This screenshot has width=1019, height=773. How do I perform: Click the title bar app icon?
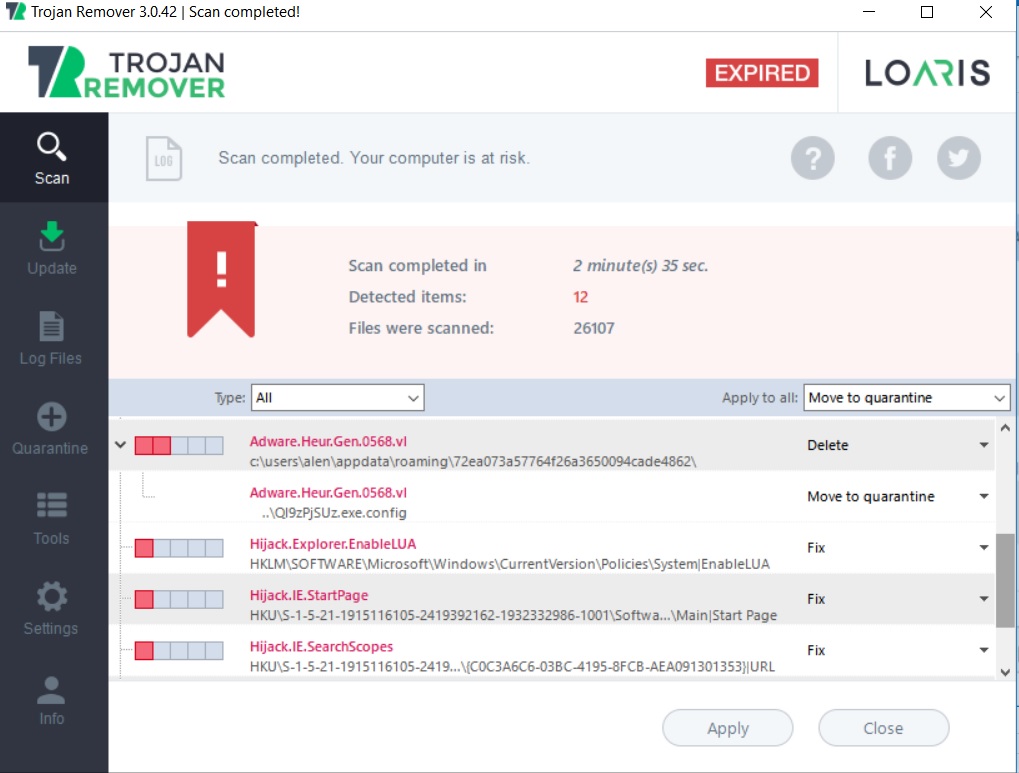[x=15, y=12]
